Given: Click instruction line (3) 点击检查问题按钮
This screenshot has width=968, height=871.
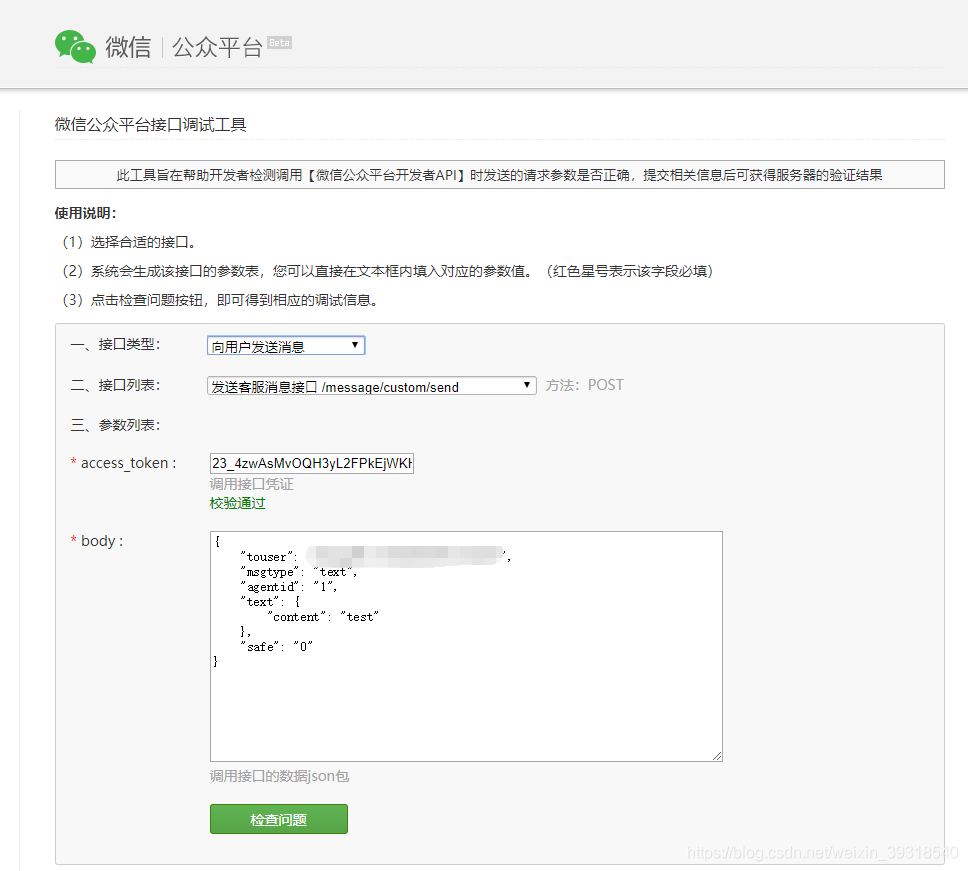Looking at the screenshot, I should click(x=220, y=300).
